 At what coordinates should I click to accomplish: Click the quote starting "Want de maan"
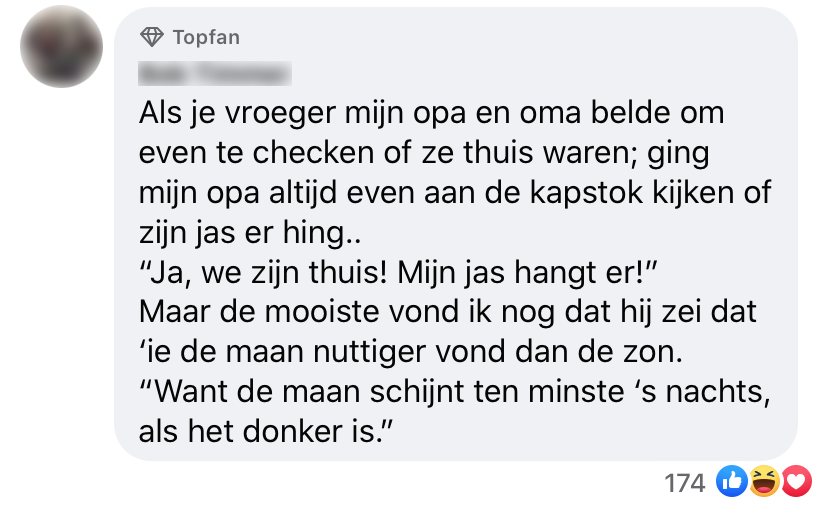[x=456, y=392]
